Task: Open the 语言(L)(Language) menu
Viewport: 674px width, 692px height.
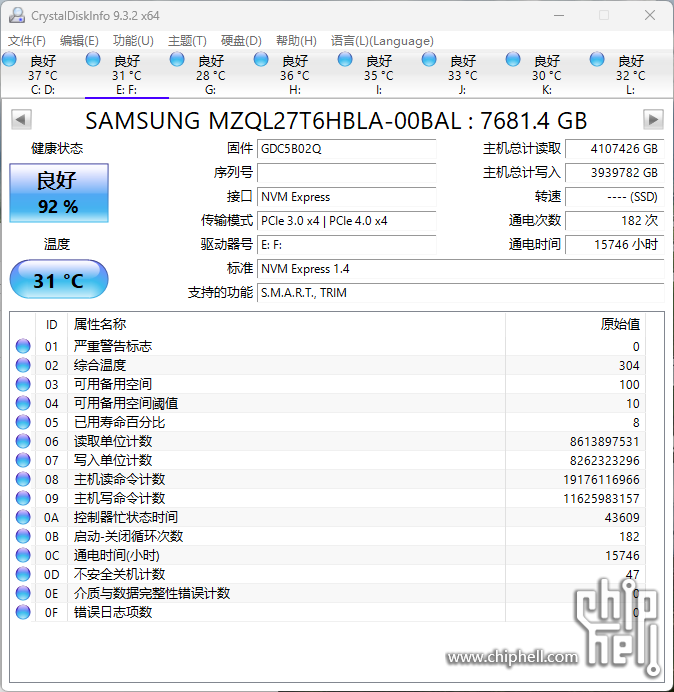Action: pos(382,41)
